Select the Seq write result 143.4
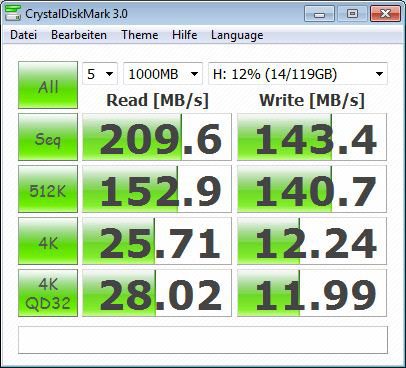Screen dimensions: 406x368 [x=312, y=137]
